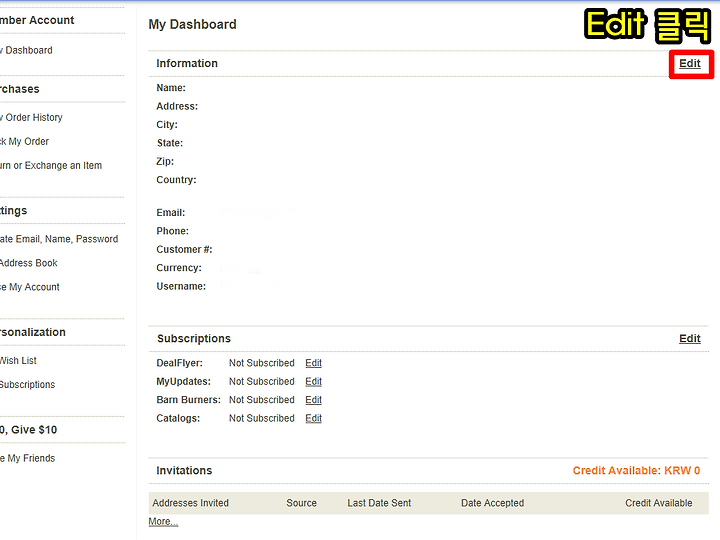Click the Invitations section heading
This screenshot has width=720, height=540.
(184, 470)
